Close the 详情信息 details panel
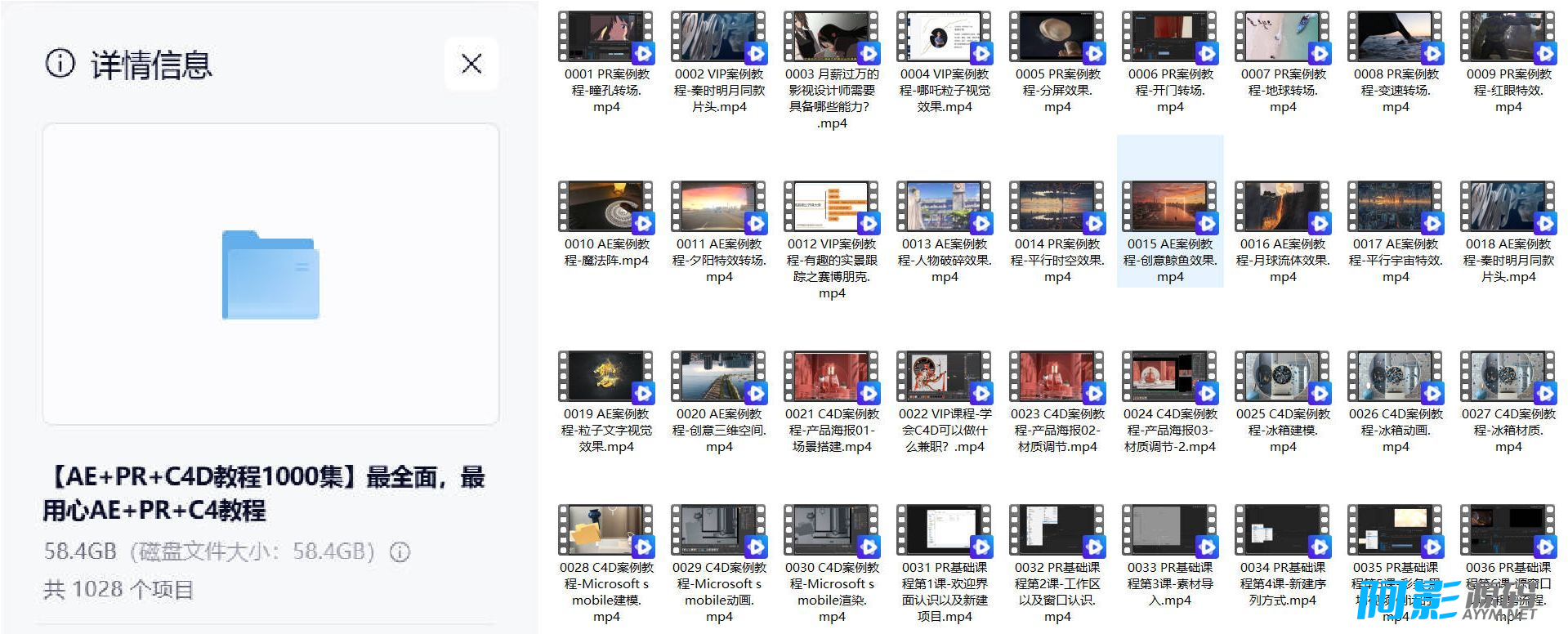This screenshot has height=634, width=1568. (471, 64)
